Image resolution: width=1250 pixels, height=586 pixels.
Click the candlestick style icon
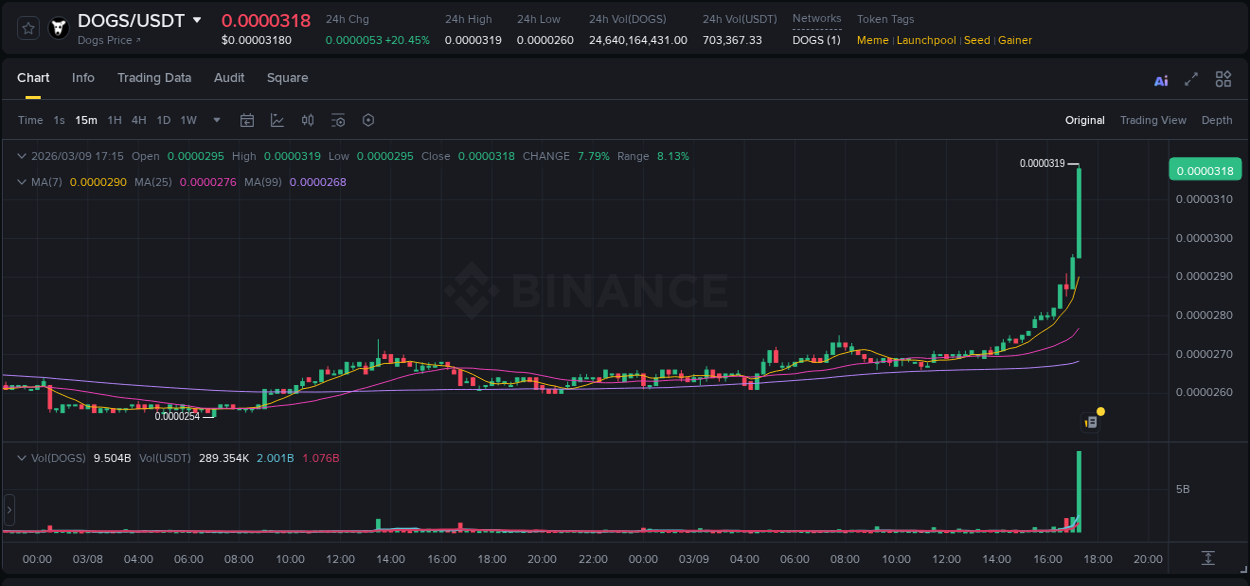(307, 120)
